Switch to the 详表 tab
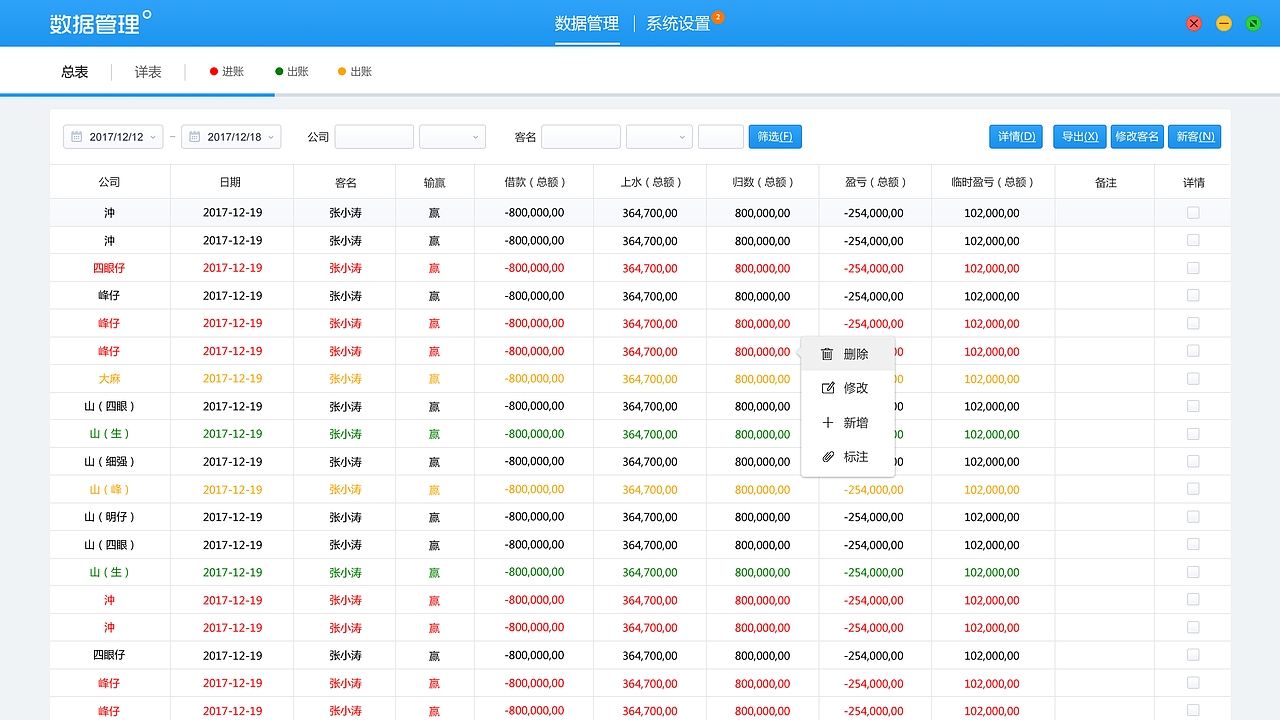This screenshot has width=1280, height=720. coord(147,71)
